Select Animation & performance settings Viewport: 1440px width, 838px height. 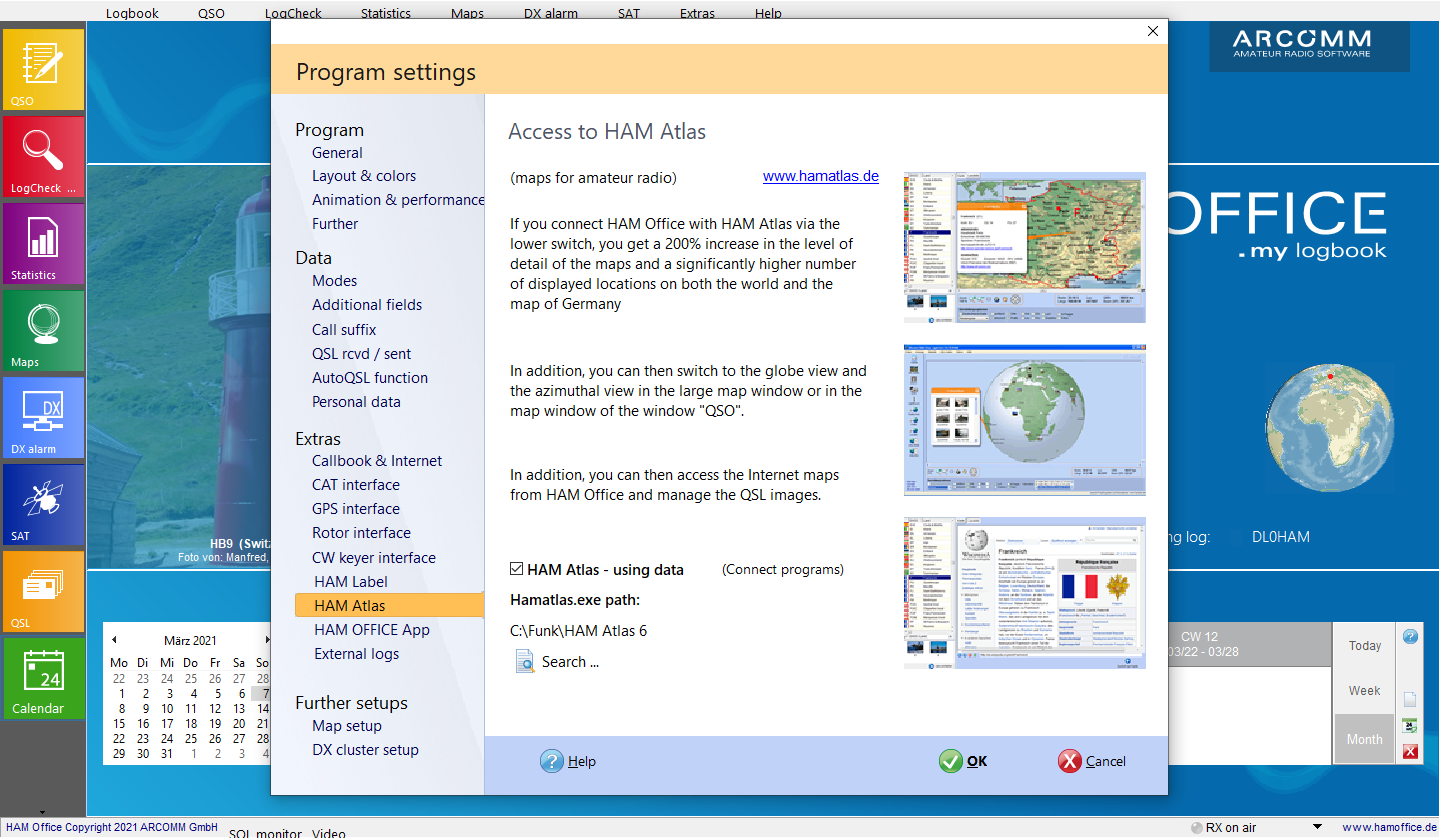(398, 200)
